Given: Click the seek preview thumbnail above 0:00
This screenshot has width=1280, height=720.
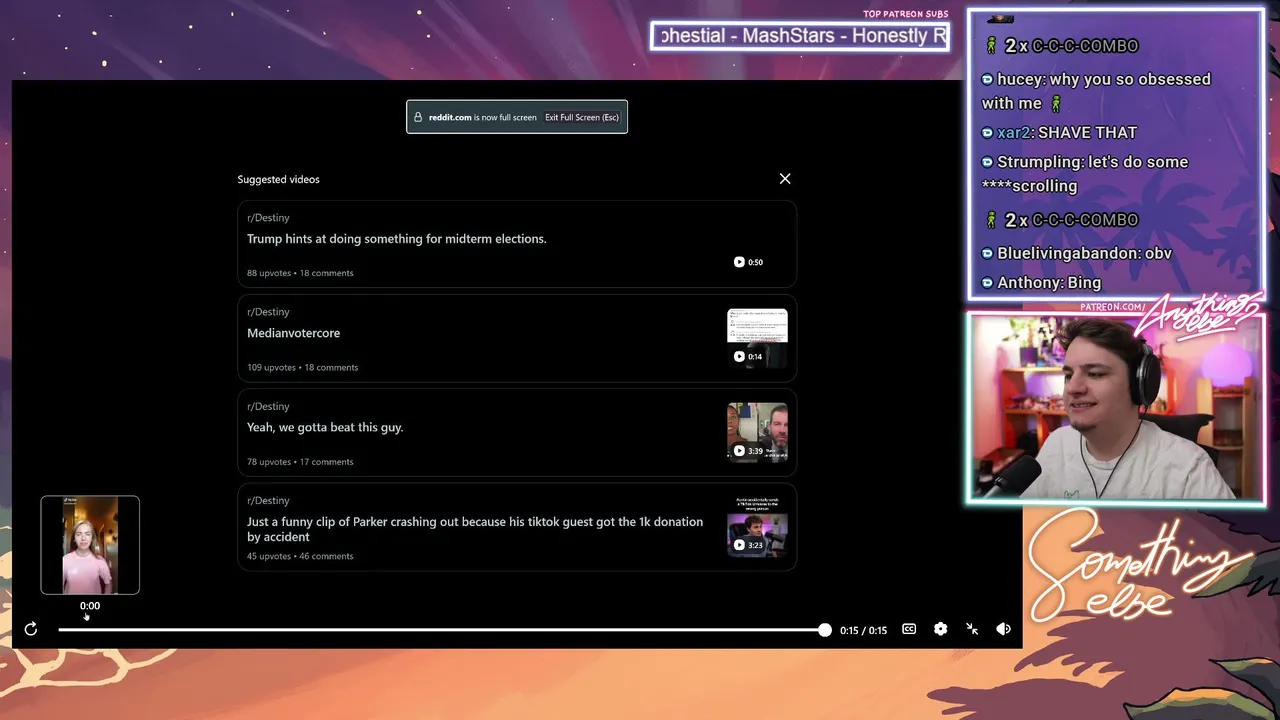Looking at the screenshot, I should 90,545.
